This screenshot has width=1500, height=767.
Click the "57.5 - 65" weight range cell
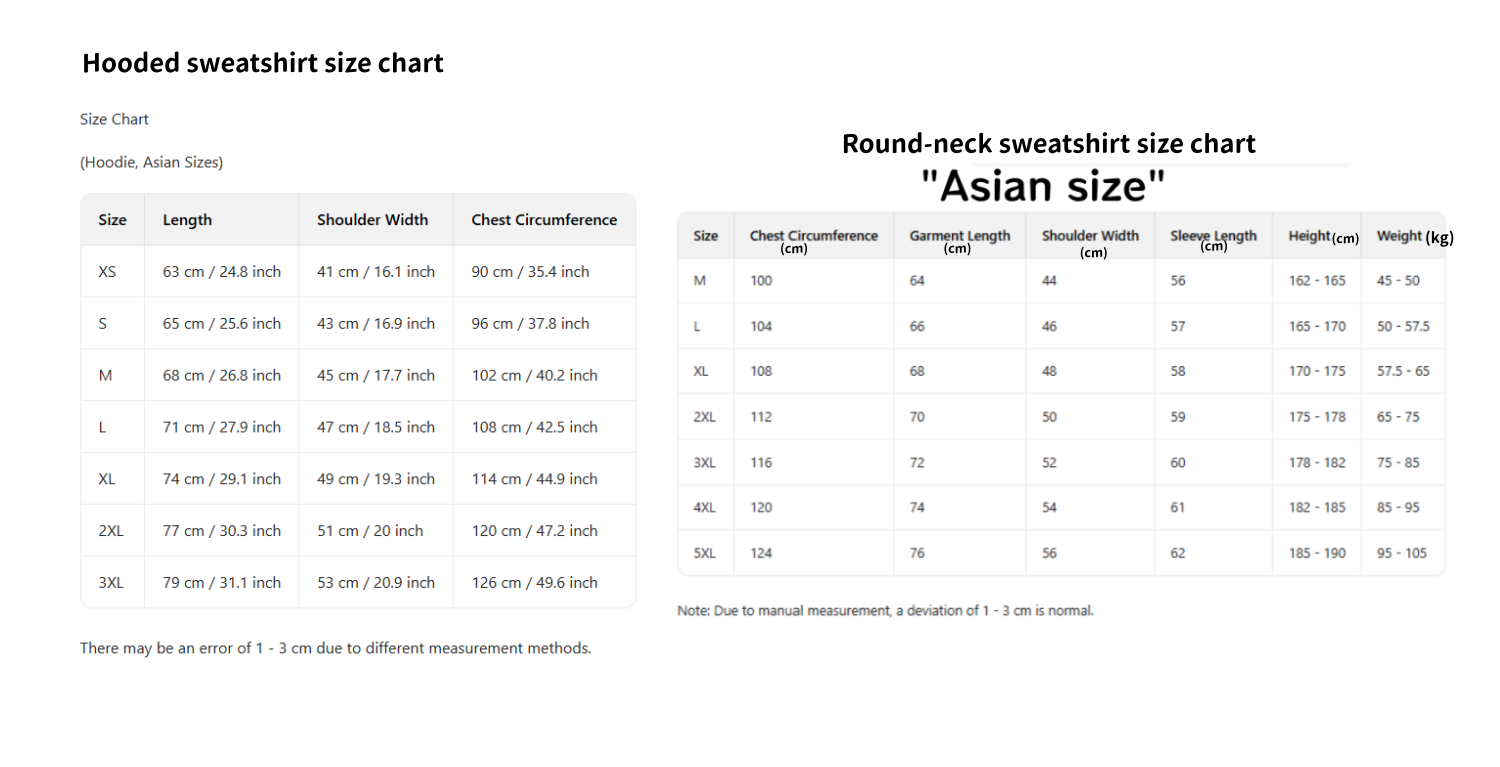(x=1403, y=371)
